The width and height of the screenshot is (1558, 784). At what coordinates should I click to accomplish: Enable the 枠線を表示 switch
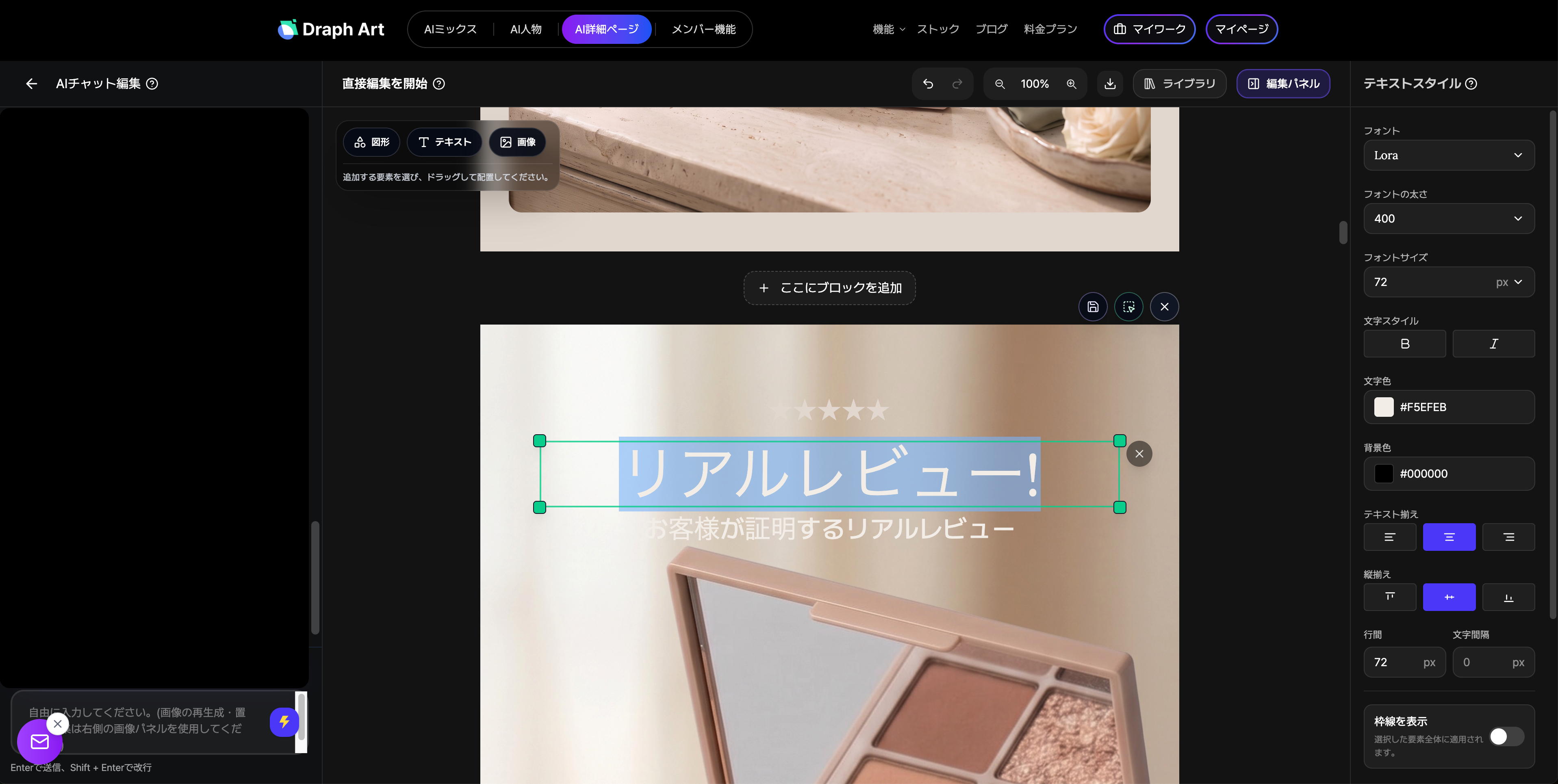click(1506, 736)
